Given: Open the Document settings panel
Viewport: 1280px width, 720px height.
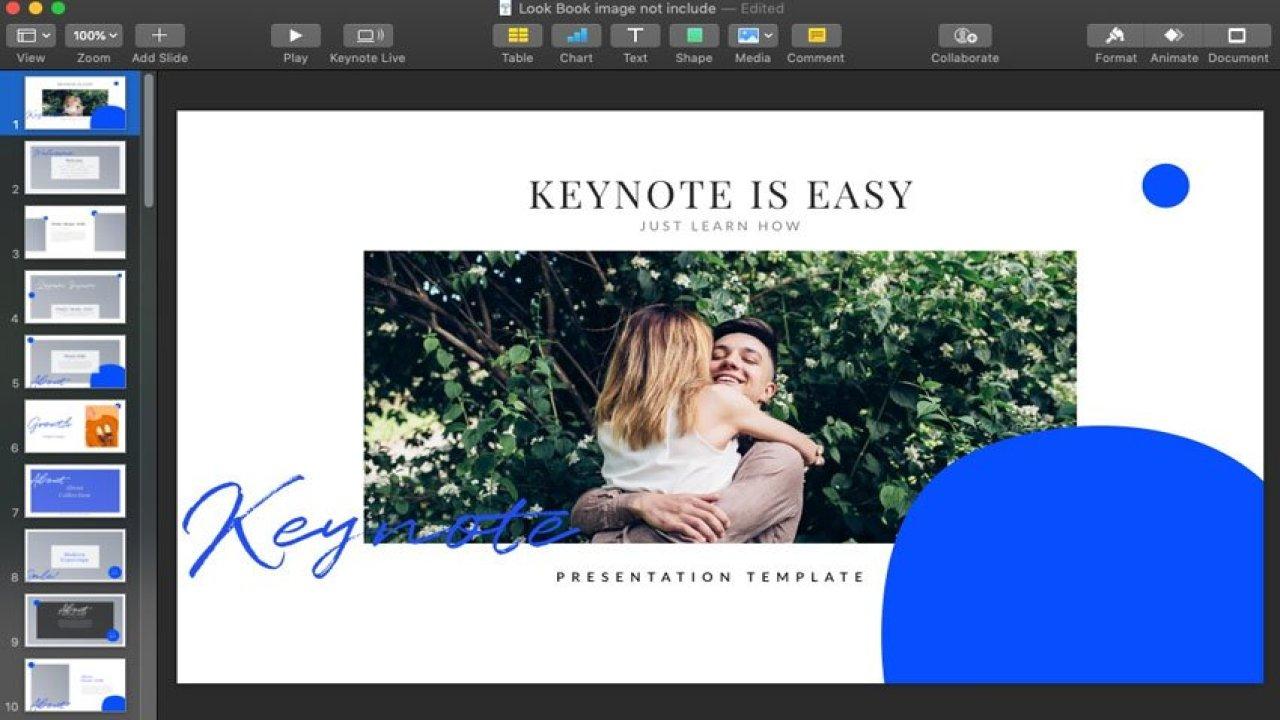Looking at the screenshot, I should [1237, 38].
